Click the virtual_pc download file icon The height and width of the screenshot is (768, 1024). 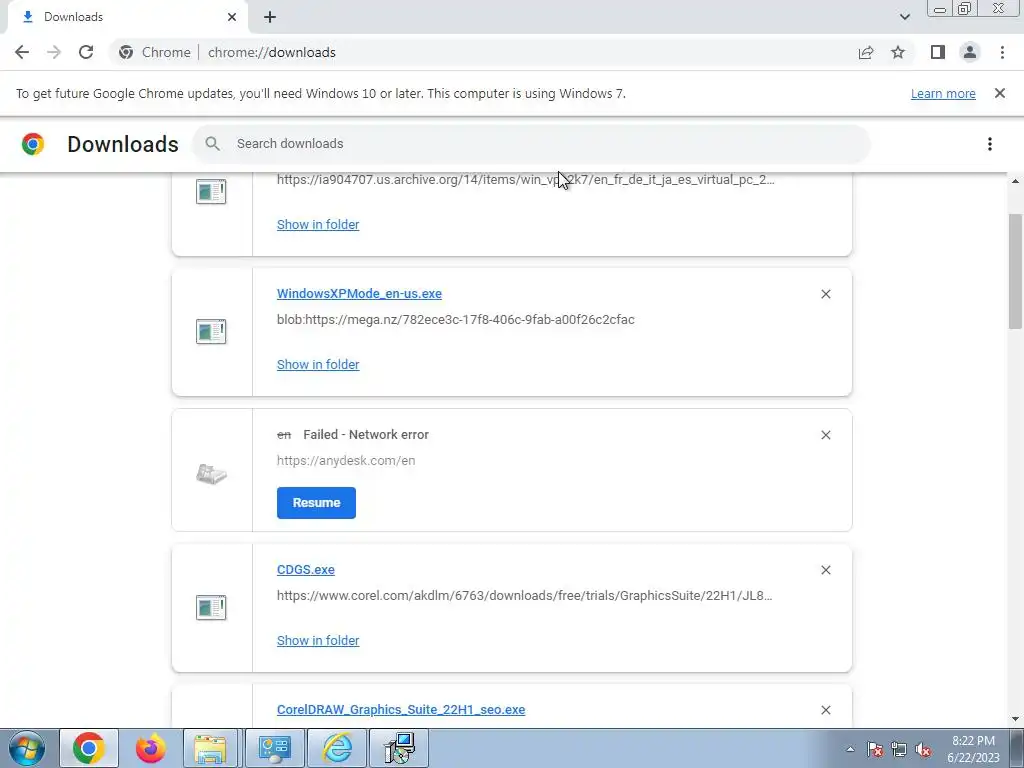coord(211,191)
